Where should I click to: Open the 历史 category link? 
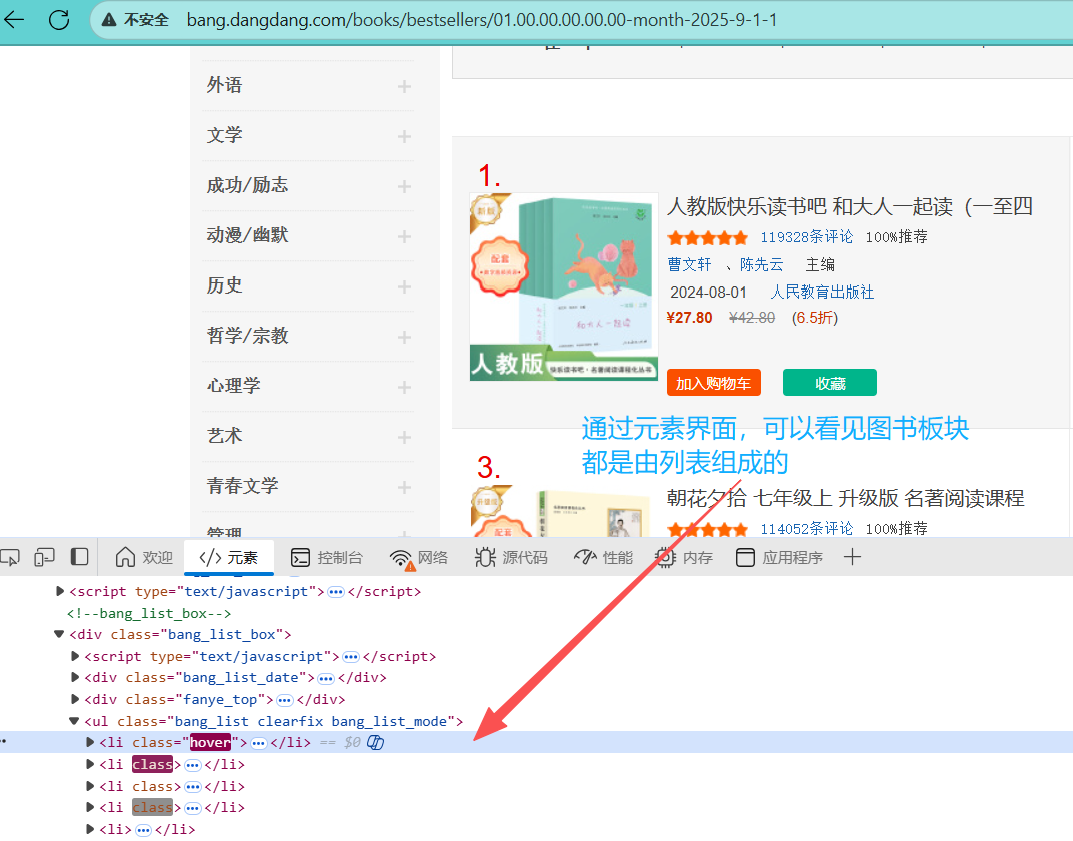click(224, 285)
